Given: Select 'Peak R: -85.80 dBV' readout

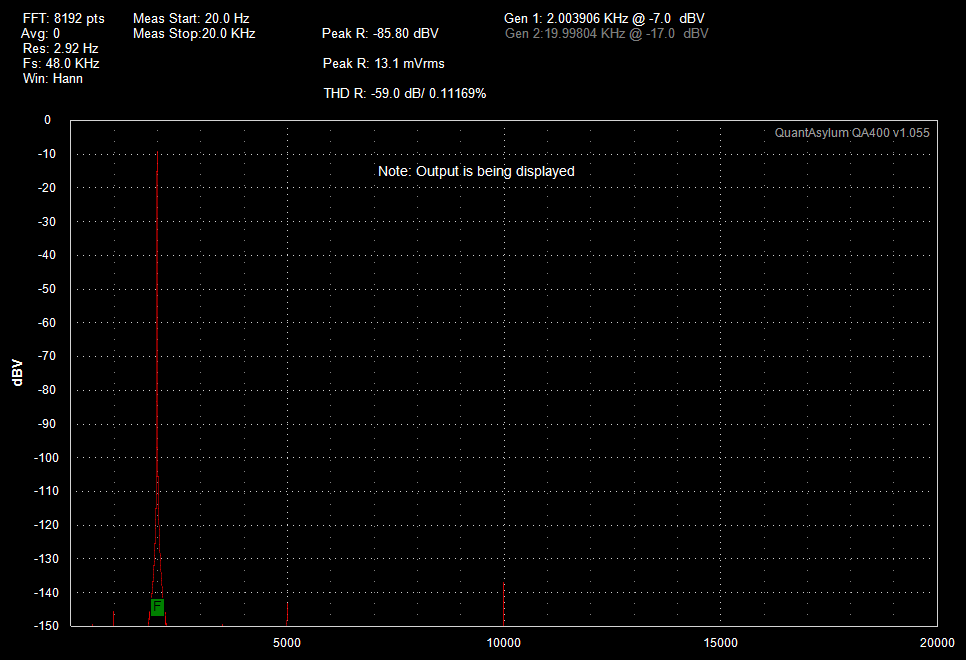Looking at the screenshot, I should coord(380,33).
